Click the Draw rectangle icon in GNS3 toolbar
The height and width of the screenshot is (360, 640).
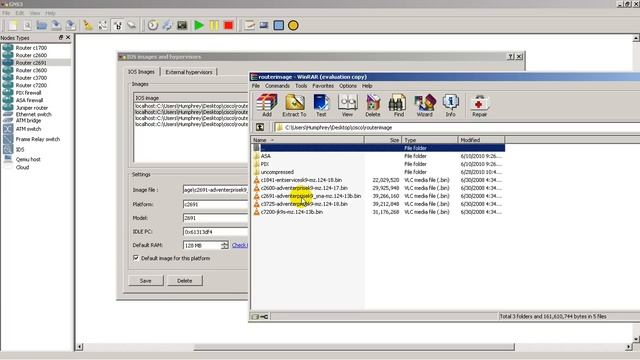(279, 25)
